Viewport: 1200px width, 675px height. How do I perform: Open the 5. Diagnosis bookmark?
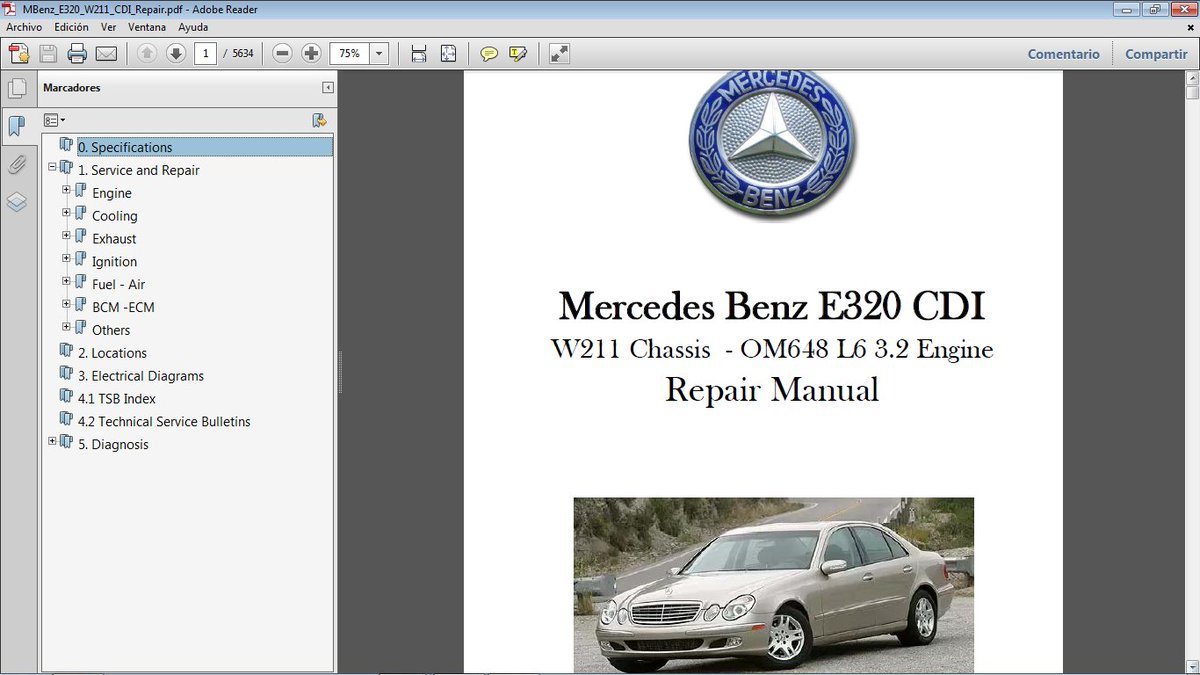tap(113, 445)
